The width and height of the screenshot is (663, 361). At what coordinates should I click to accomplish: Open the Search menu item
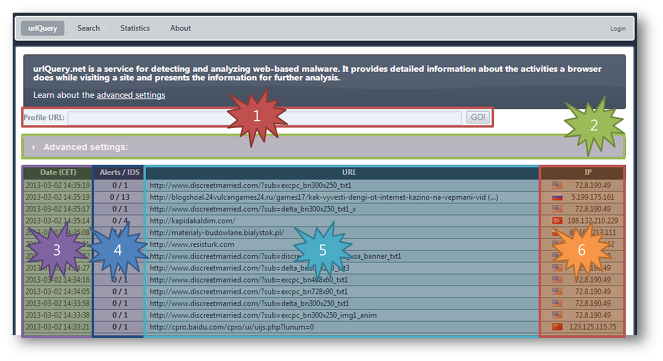[88, 28]
